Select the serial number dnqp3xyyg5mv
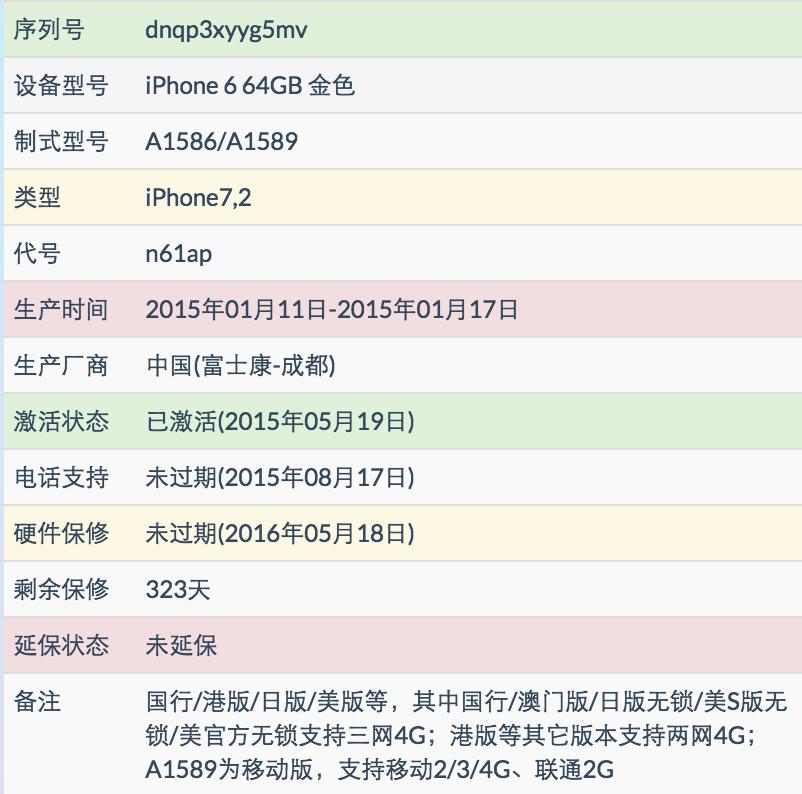The width and height of the screenshot is (802, 794). point(226,30)
